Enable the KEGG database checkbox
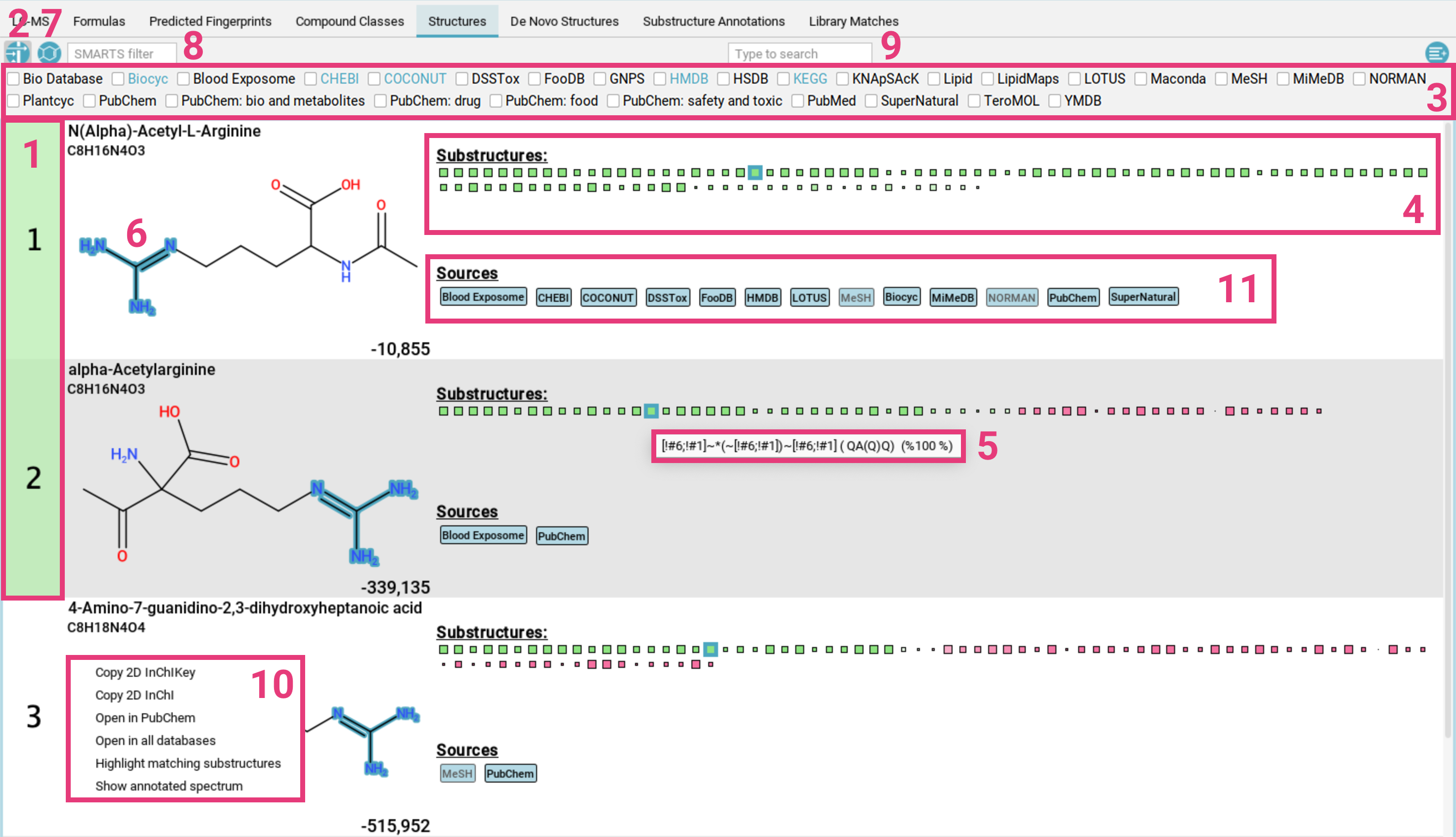Screen dimensions: 1456x837 click(784, 79)
